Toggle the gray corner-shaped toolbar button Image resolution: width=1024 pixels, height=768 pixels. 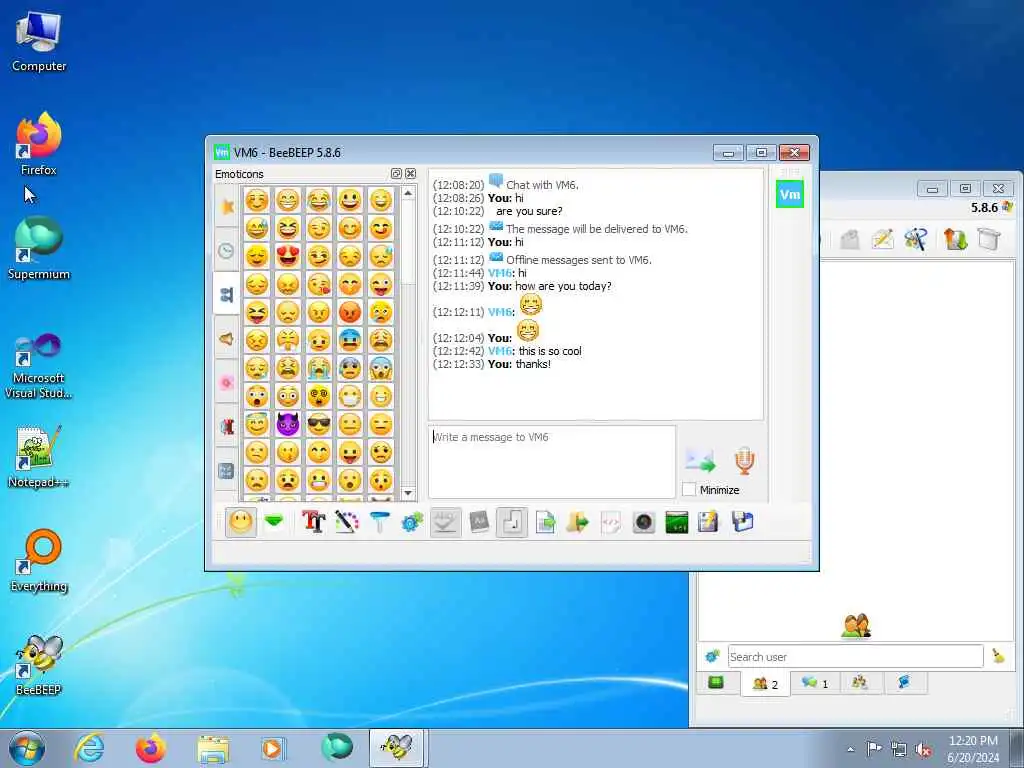[511, 522]
